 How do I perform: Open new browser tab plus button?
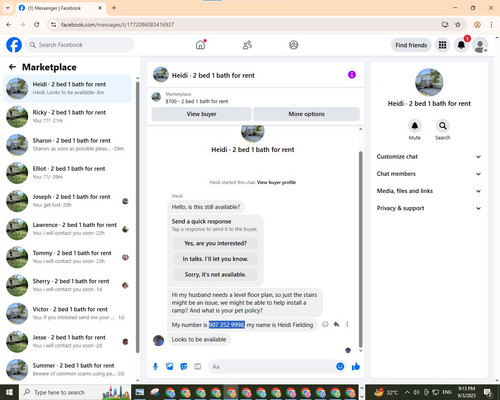pos(114,8)
